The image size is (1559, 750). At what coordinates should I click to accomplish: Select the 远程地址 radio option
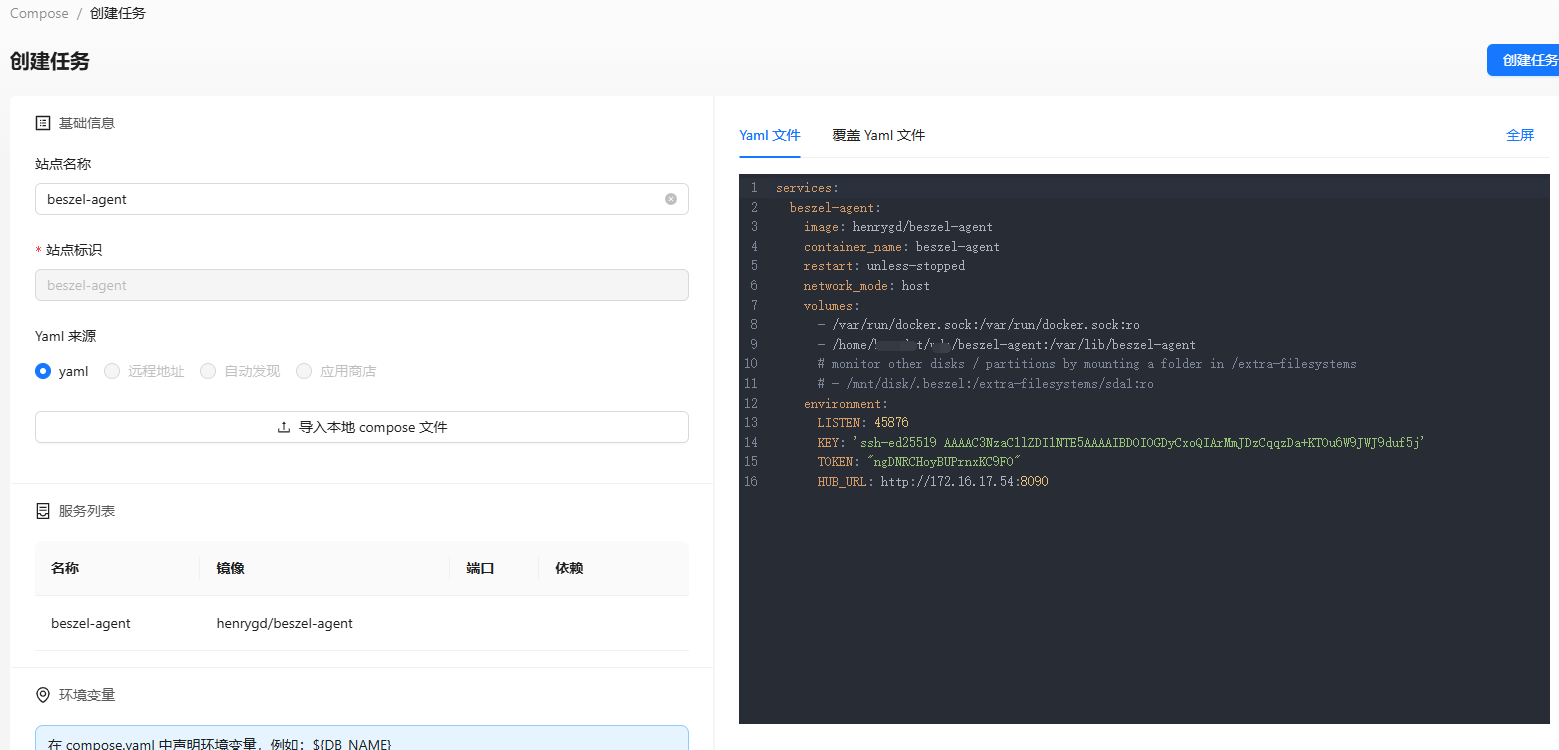coord(112,371)
